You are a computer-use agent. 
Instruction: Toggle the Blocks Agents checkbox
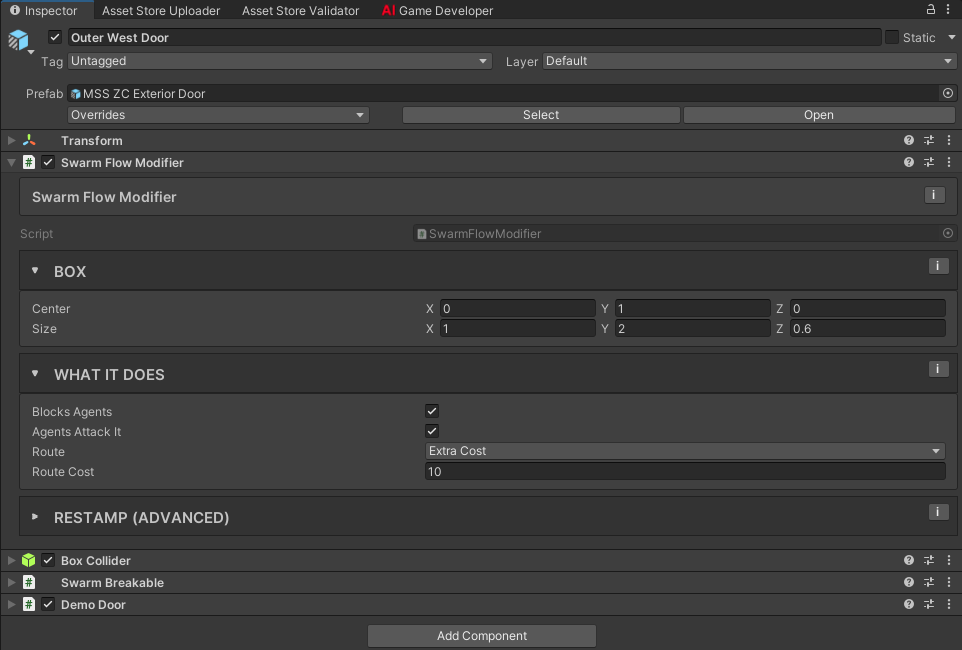pyautogui.click(x=432, y=411)
